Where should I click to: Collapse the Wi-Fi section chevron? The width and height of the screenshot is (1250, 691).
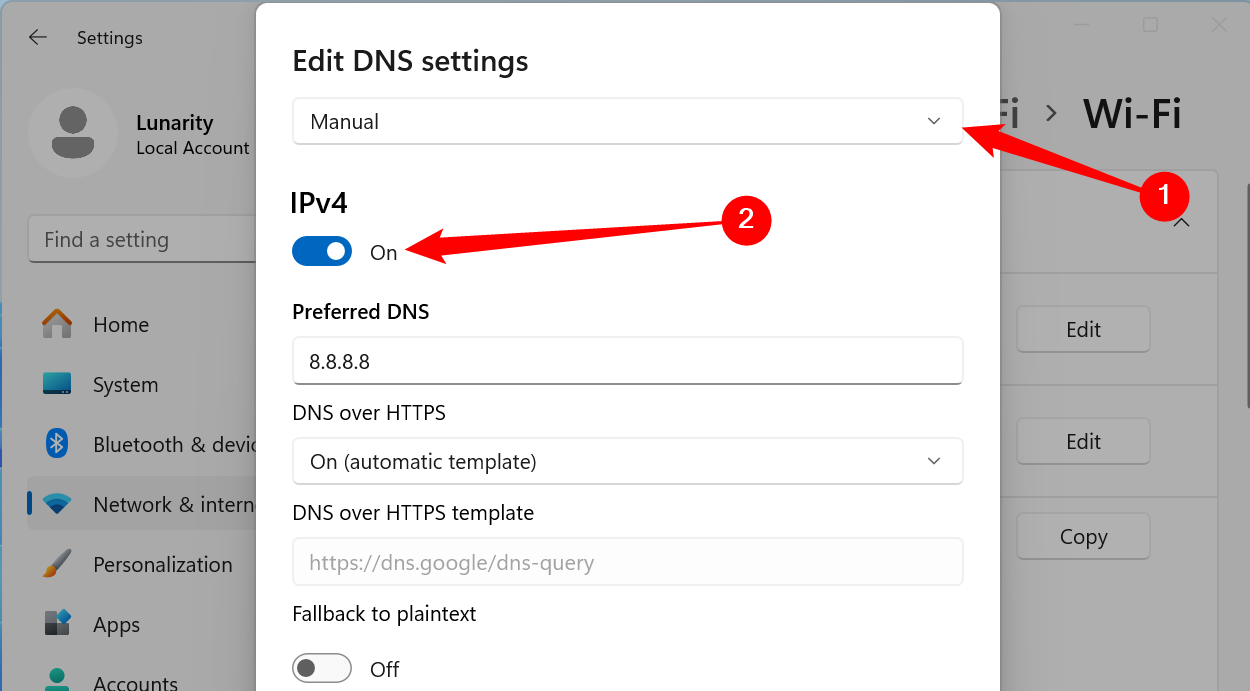click(1181, 222)
